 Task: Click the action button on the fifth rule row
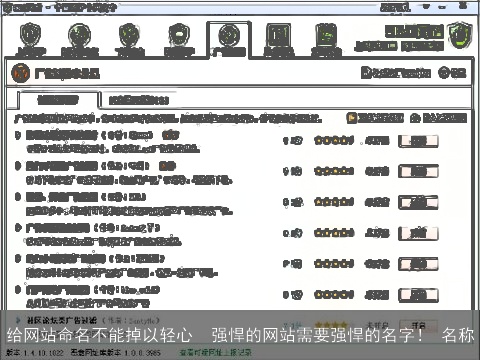click(x=418, y=264)
